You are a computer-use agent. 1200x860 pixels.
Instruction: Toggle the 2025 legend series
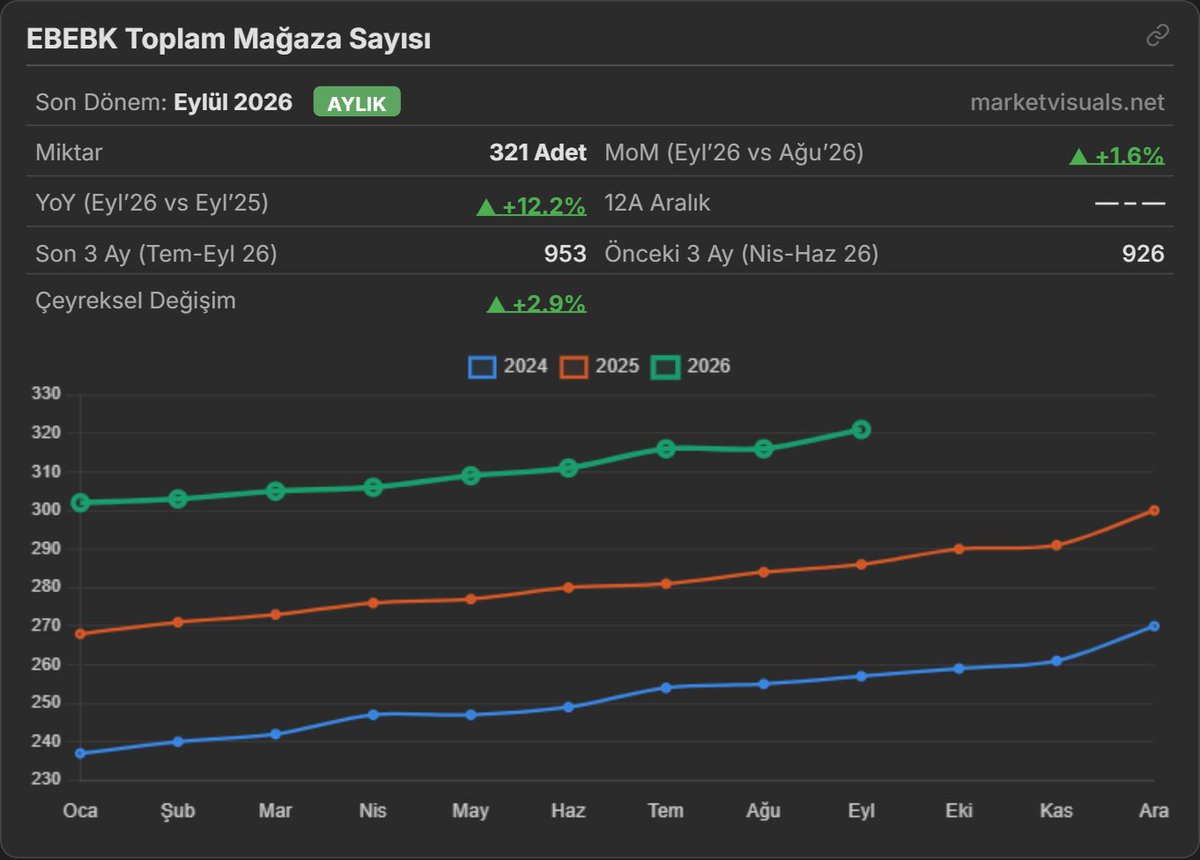600,366
